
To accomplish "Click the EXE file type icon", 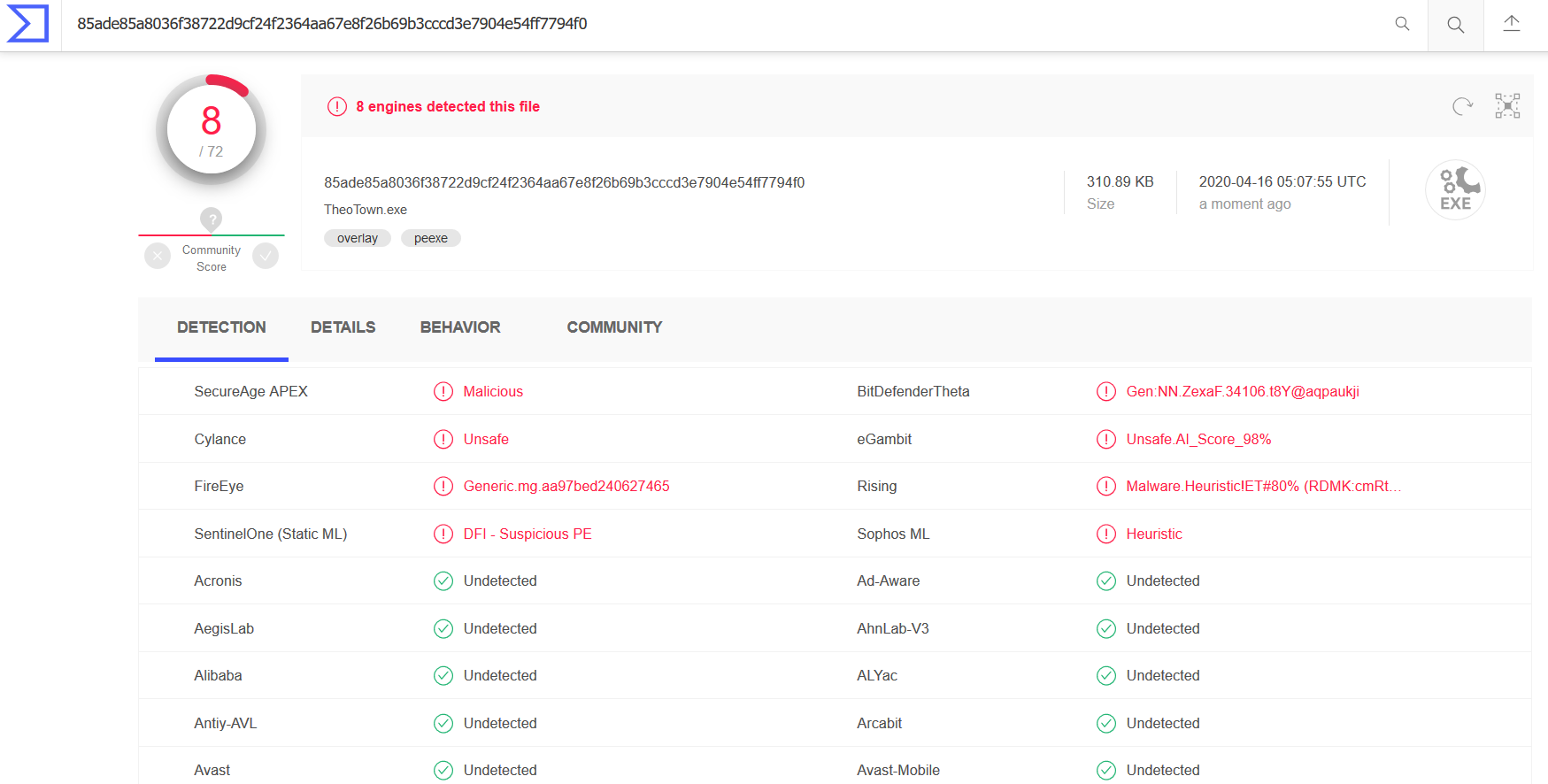I will (x=1455, y=189).
